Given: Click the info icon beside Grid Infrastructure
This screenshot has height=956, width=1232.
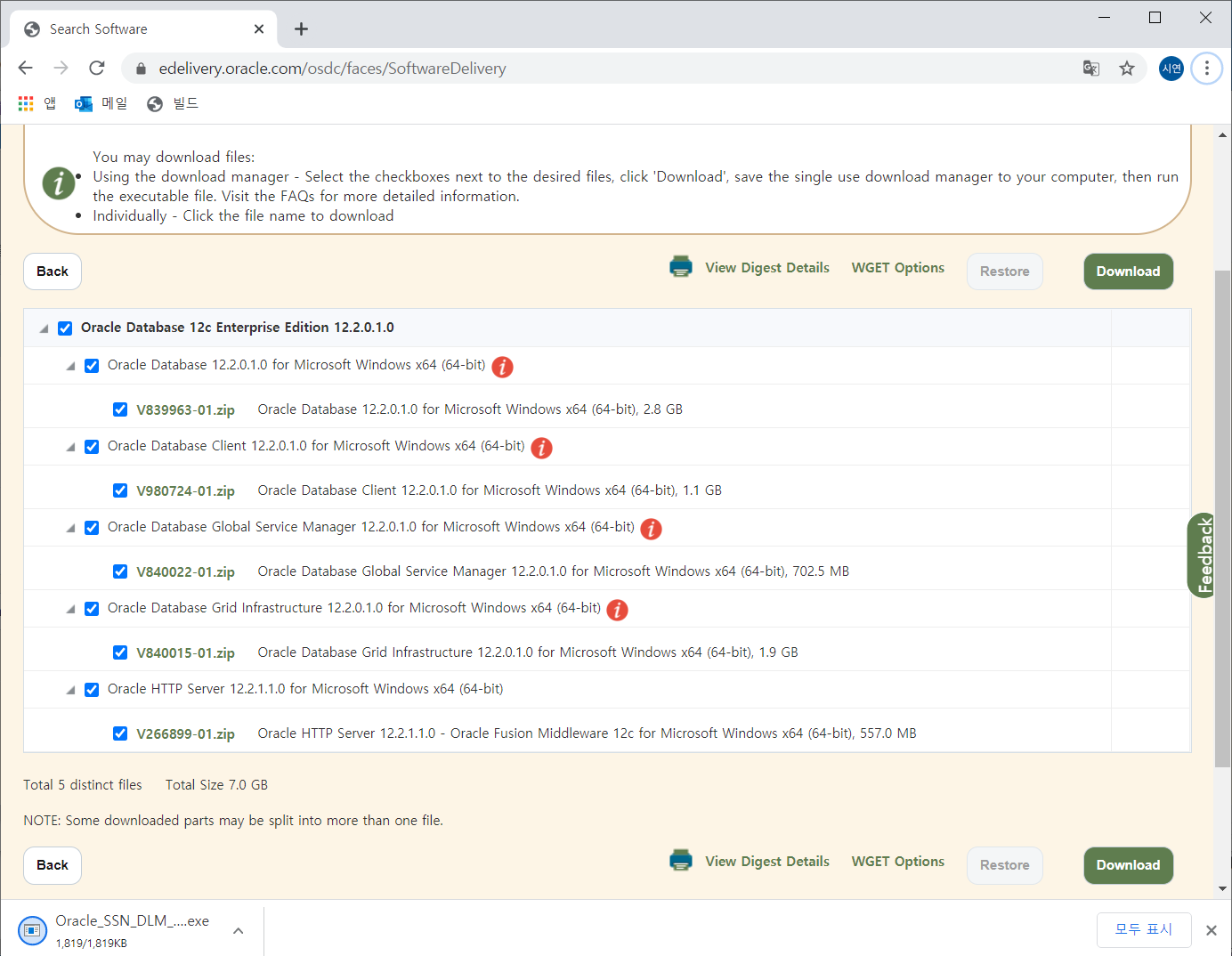Looking at the screenshot, I should (618, 610).
